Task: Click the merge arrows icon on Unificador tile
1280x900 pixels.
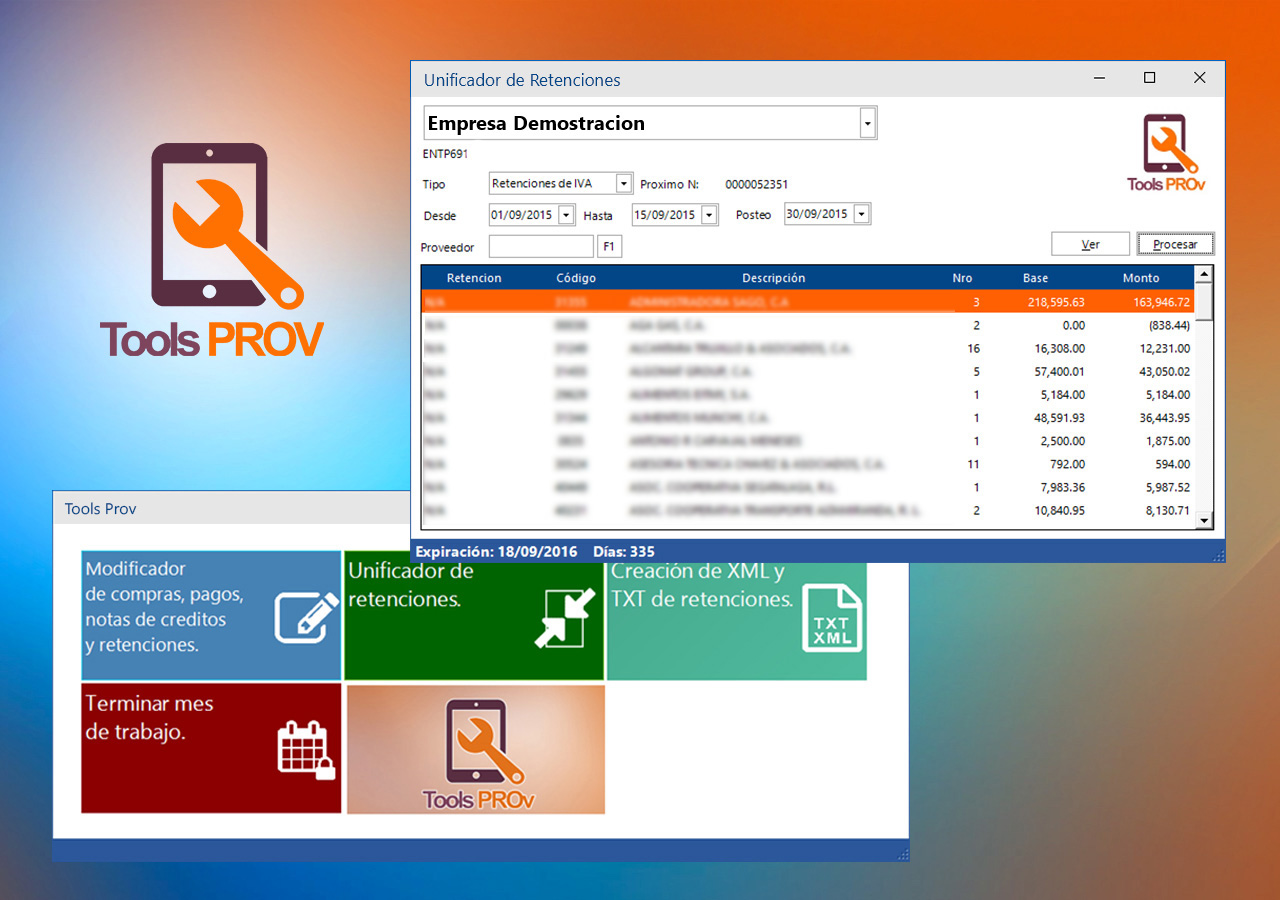Action: pyautogui.click(x=564, y=618)
